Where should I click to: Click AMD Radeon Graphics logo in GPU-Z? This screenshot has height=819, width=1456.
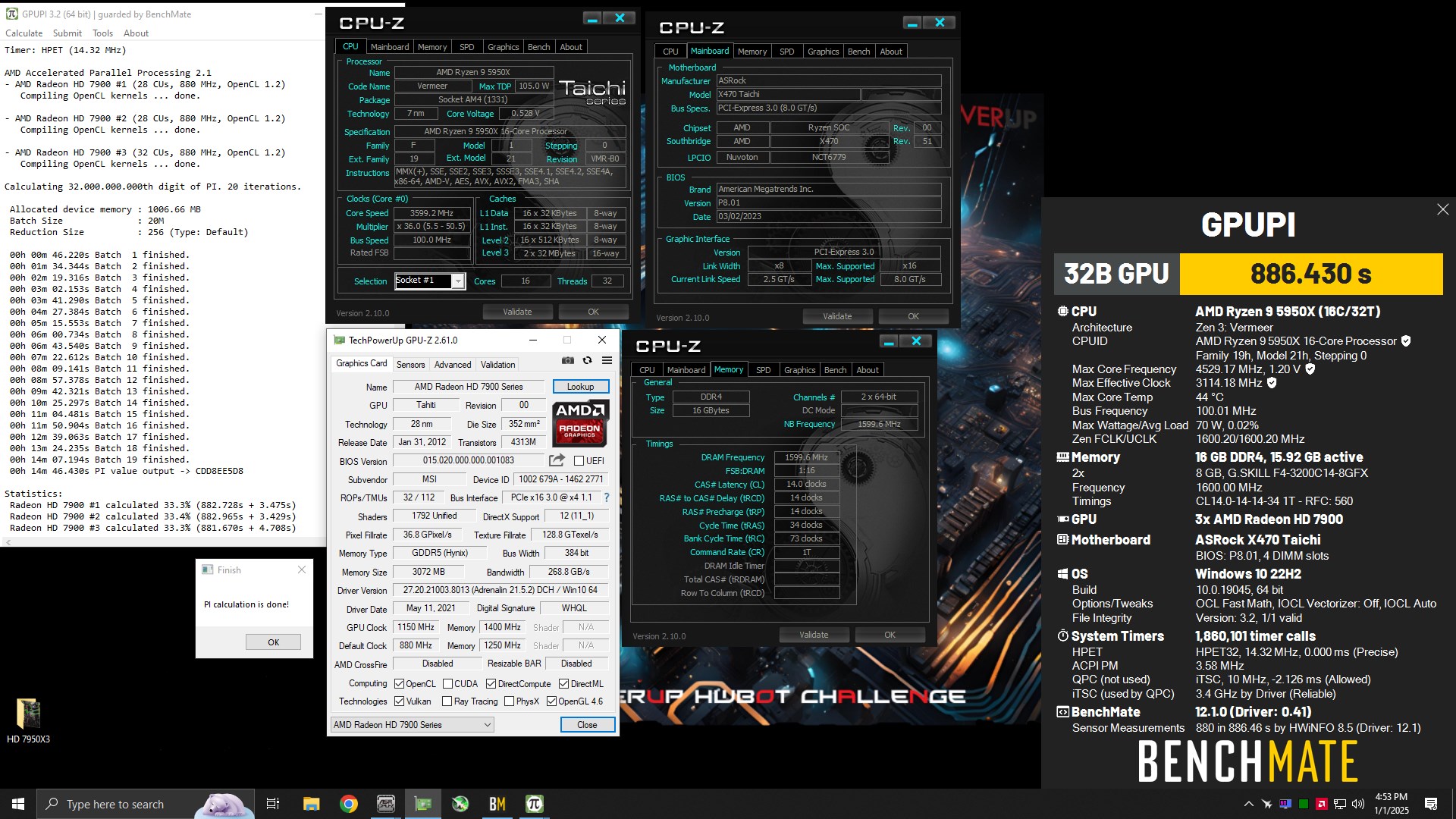coord(579,422)
